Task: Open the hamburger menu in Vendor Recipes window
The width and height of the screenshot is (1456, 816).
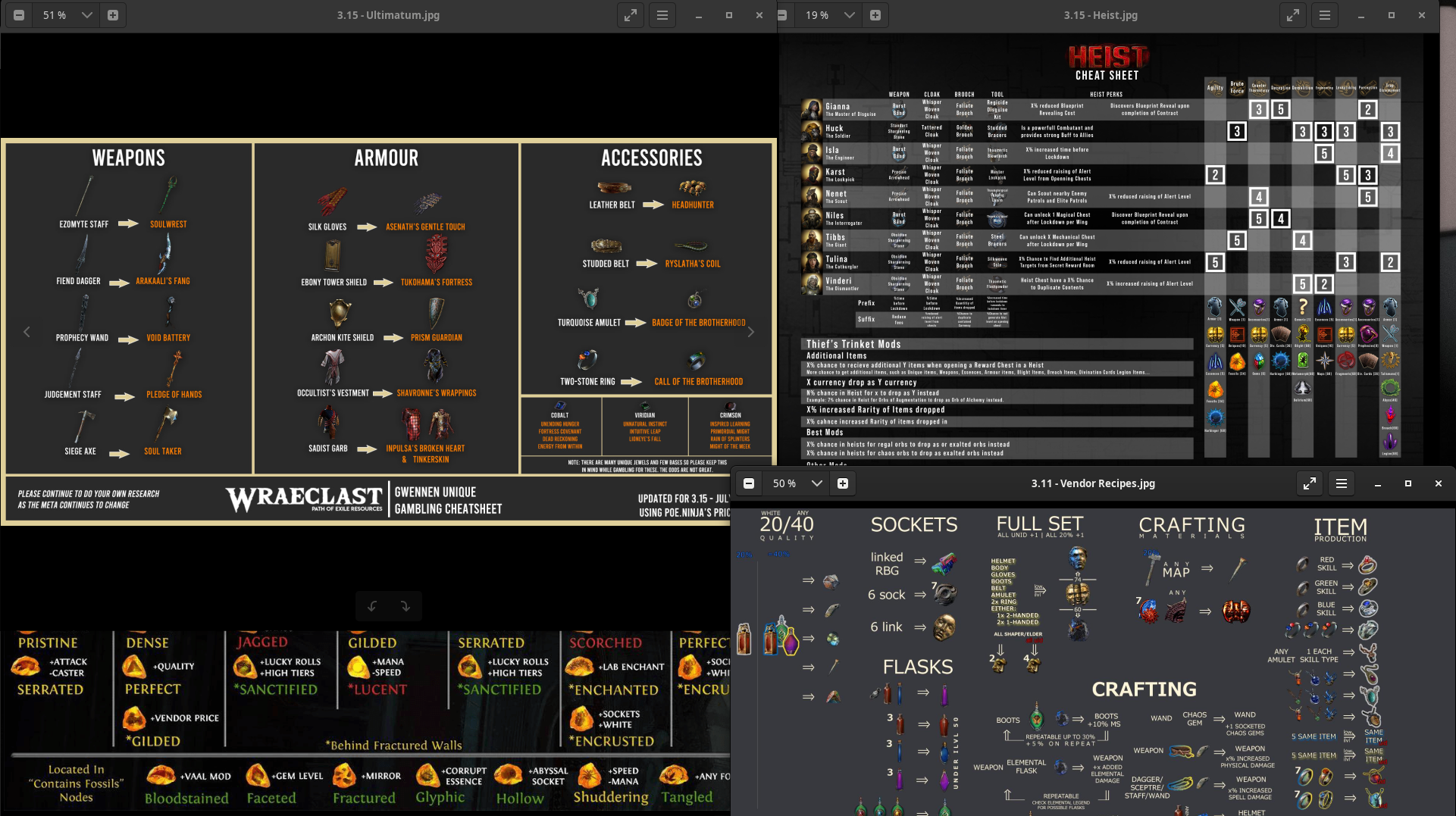Action: tap(1342, 483)
